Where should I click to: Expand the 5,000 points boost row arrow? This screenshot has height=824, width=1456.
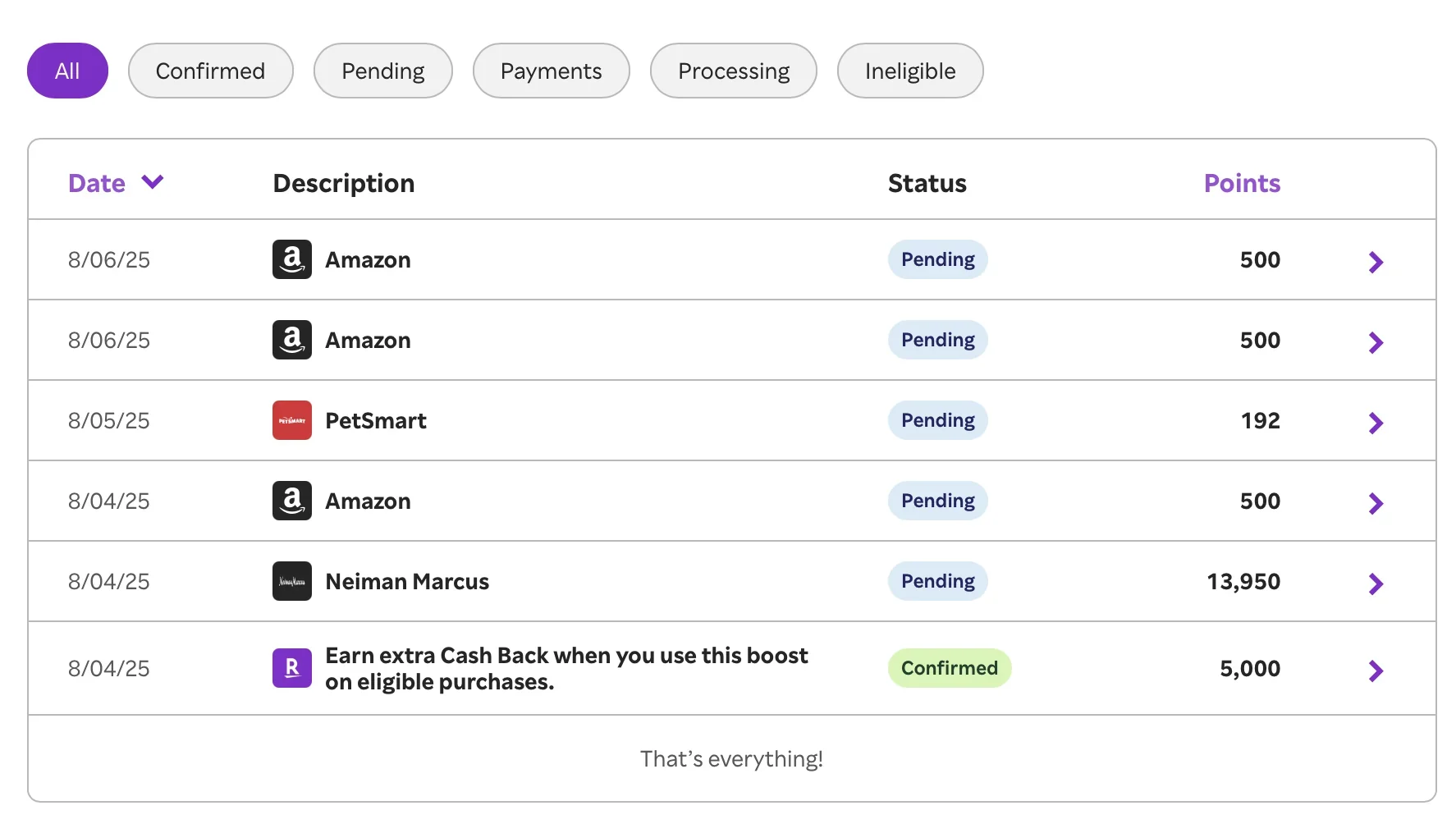click(x=1376, y=671)
